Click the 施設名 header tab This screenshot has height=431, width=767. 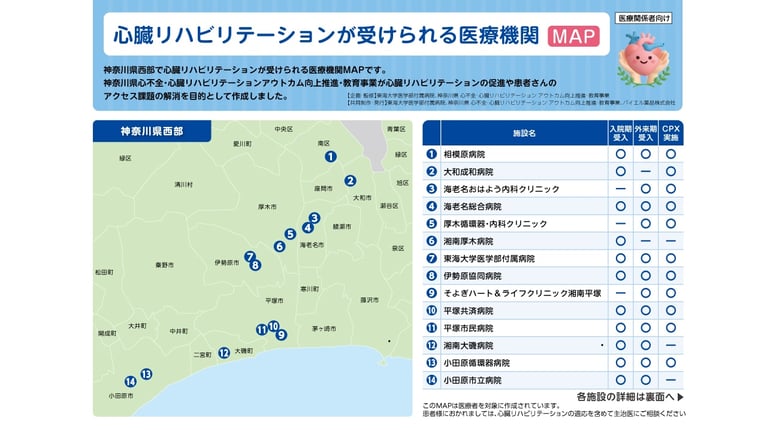[524, 133]
